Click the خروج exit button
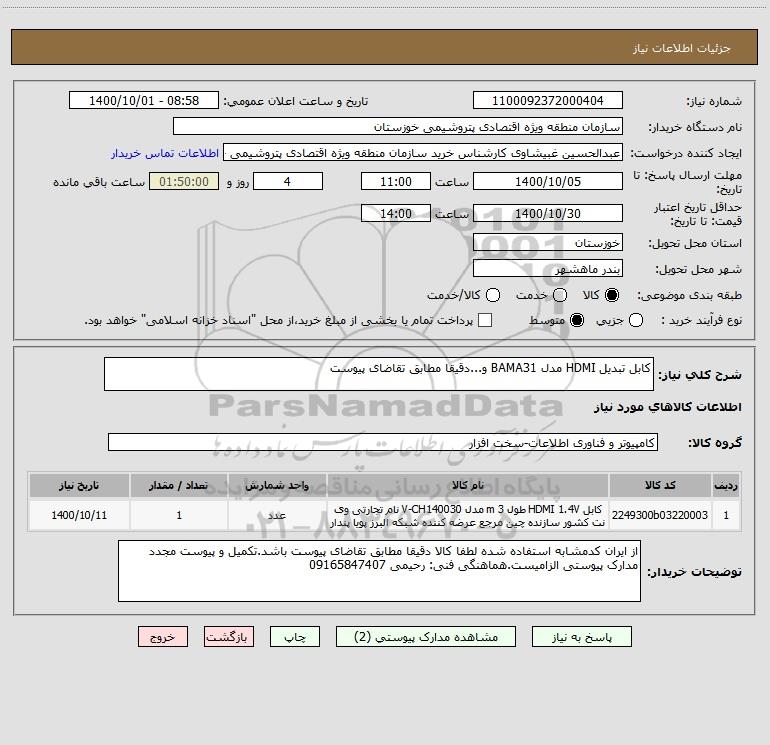Viewport: 770px width, 745px height. [x=163, y=637]
